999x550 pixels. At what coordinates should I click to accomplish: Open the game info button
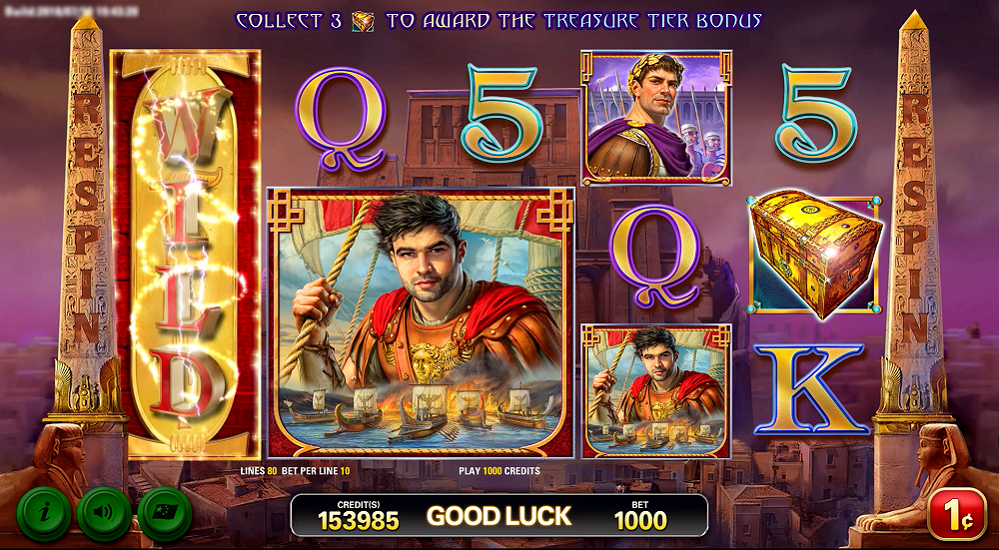click(44, 514)
